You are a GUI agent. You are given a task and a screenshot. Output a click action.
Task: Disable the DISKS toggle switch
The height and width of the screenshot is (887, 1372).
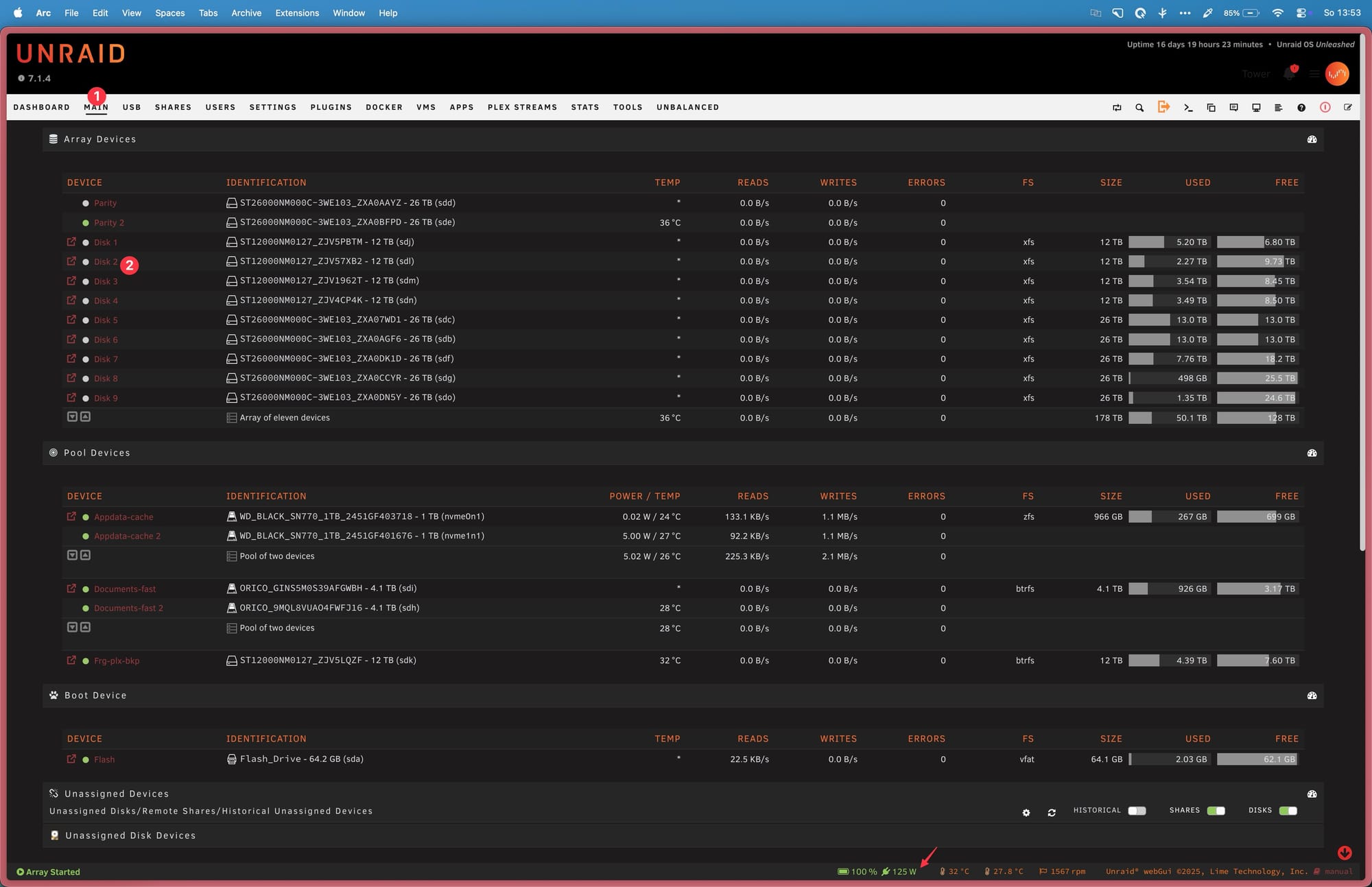pos(1288,811)
